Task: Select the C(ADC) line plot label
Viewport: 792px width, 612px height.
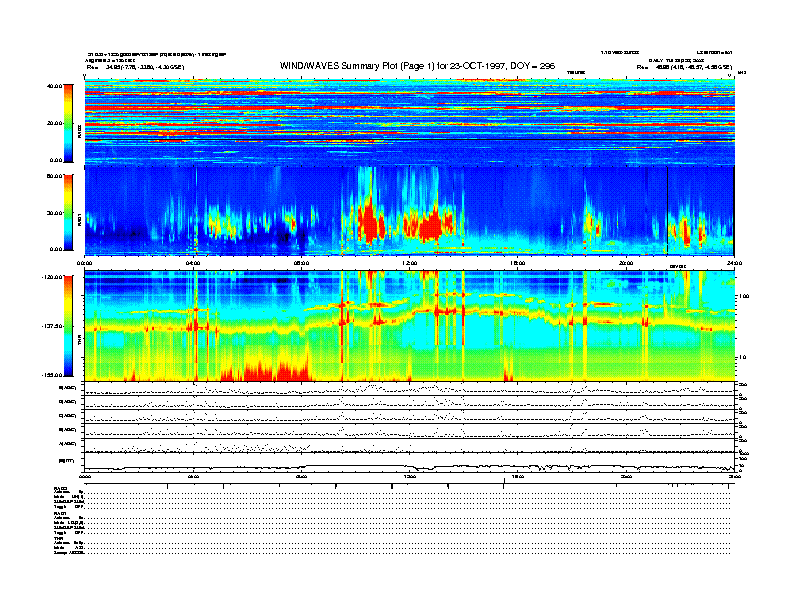Action: [x=68, y=416]
